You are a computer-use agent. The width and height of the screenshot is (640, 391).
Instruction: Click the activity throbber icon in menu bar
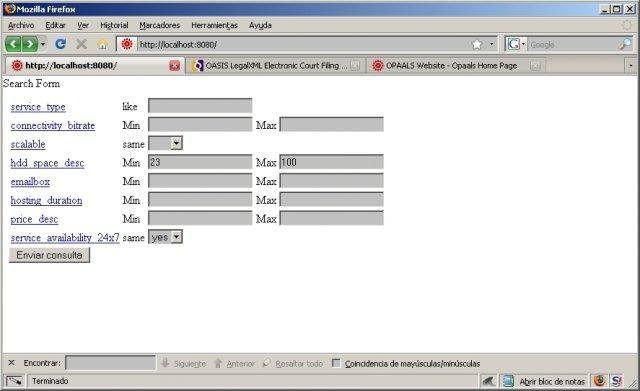pyautogui.click(x=626, y=25)
